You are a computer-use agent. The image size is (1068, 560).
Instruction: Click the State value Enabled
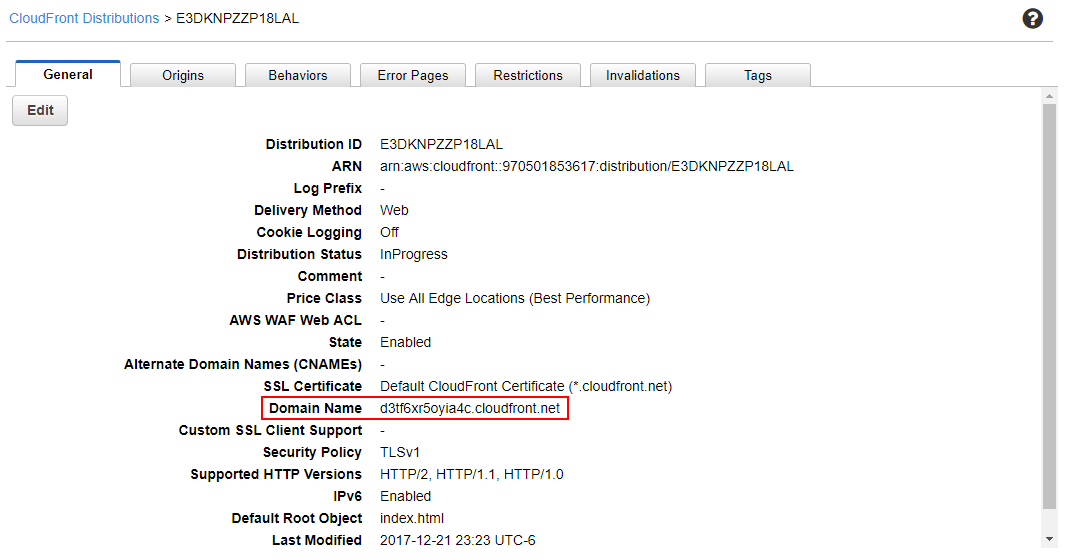tap(405, 342)
